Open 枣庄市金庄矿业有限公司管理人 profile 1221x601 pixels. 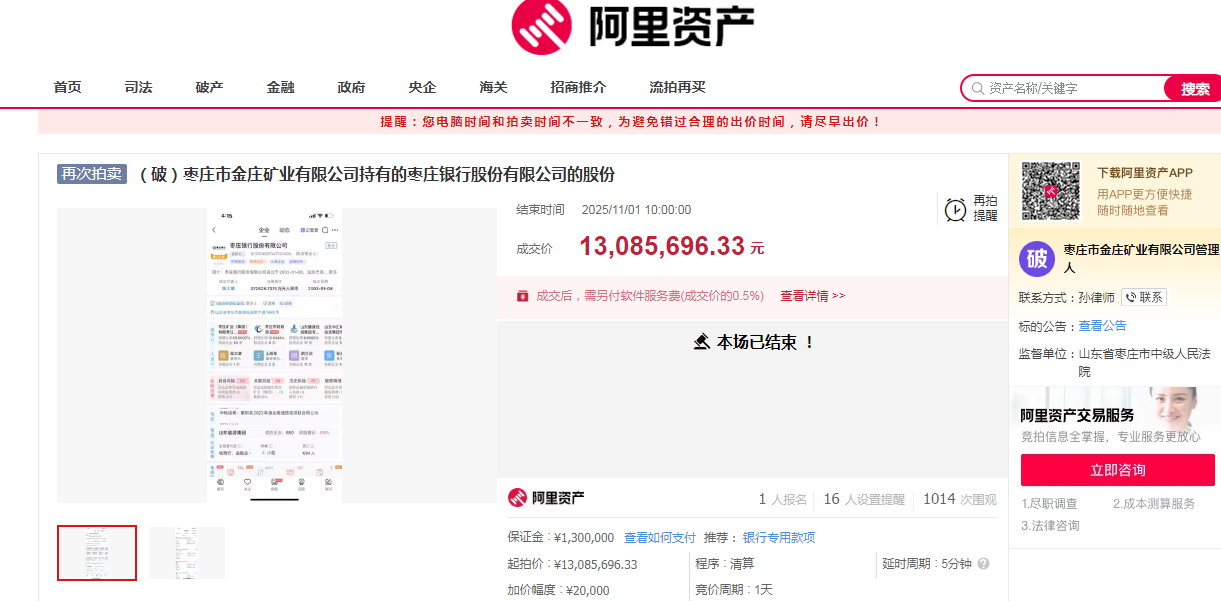point(1141,258)
